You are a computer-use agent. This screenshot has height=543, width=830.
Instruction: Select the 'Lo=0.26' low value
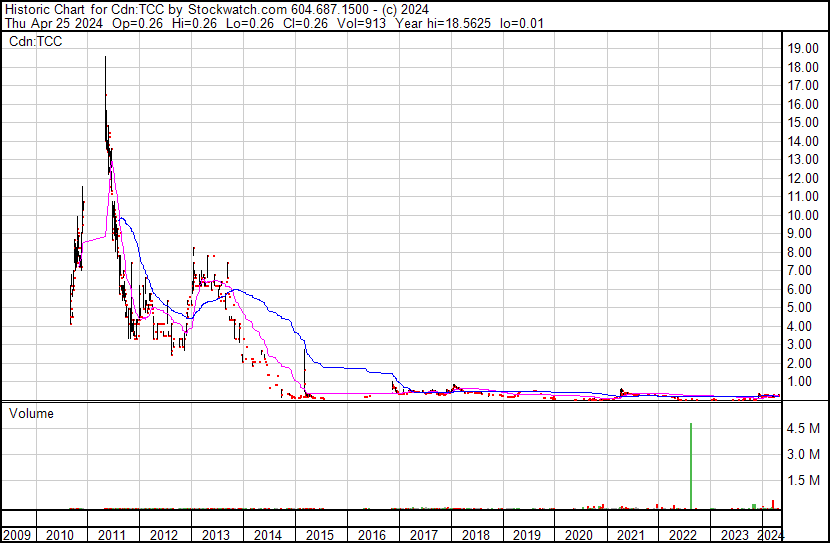coord(250,23)
